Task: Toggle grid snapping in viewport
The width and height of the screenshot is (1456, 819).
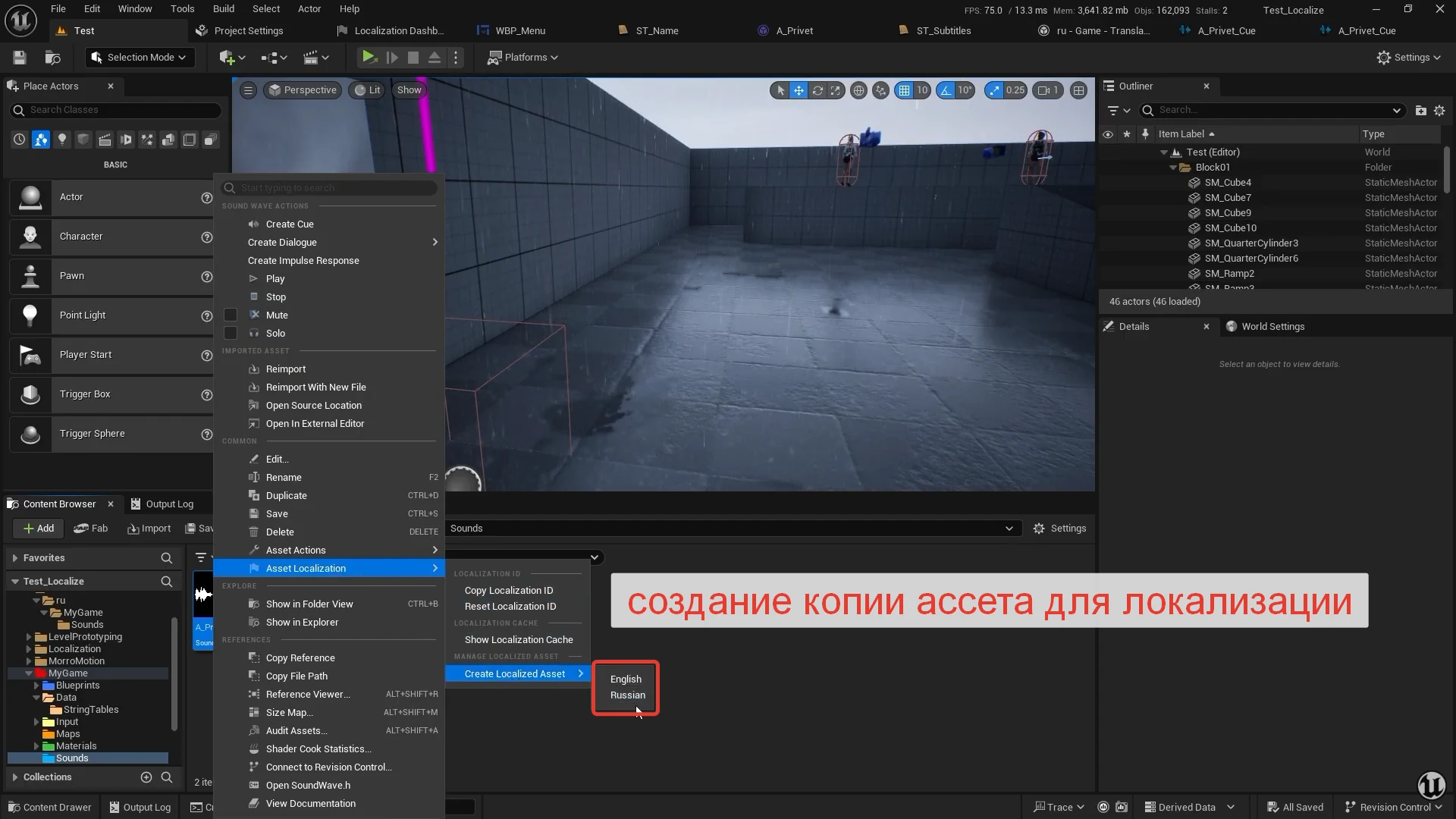Action: [904, 90]
